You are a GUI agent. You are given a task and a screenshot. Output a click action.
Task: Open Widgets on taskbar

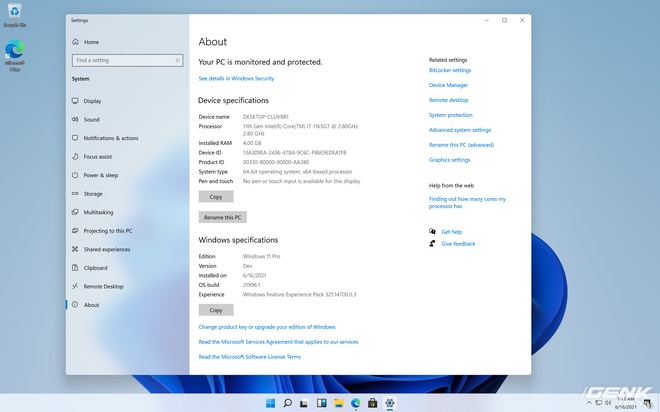click(x=322, y=403)
